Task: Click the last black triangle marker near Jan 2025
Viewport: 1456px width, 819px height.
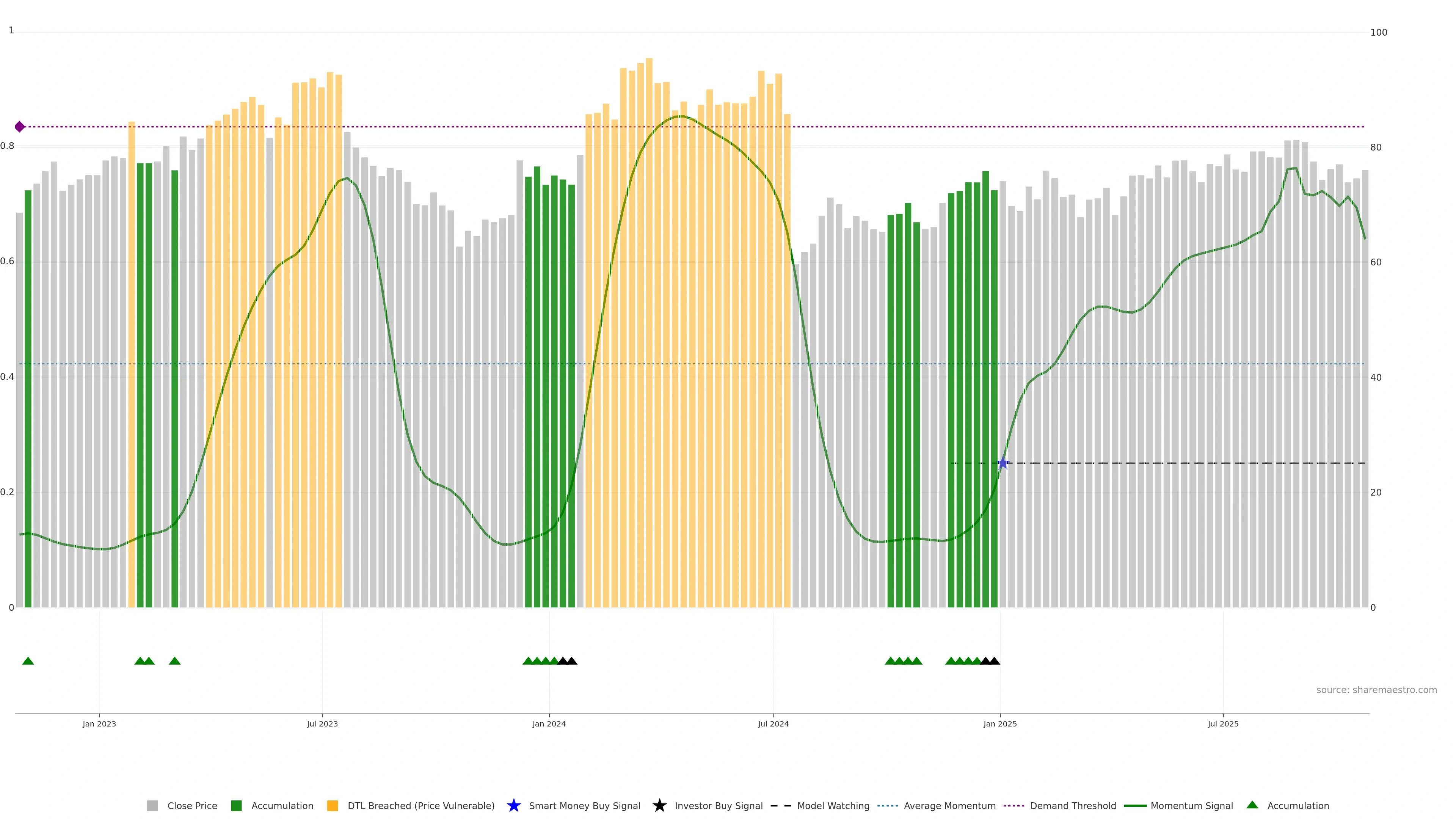Action: (994, 661)
